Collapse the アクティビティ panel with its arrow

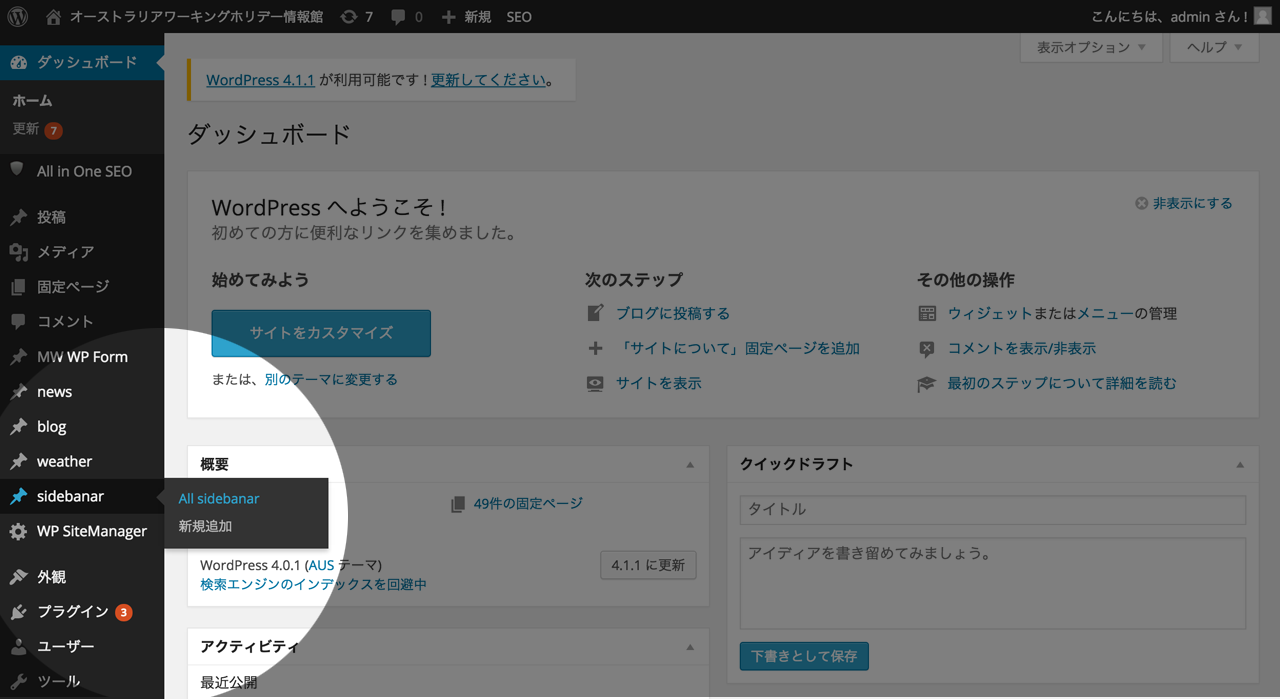click(690, 647)
